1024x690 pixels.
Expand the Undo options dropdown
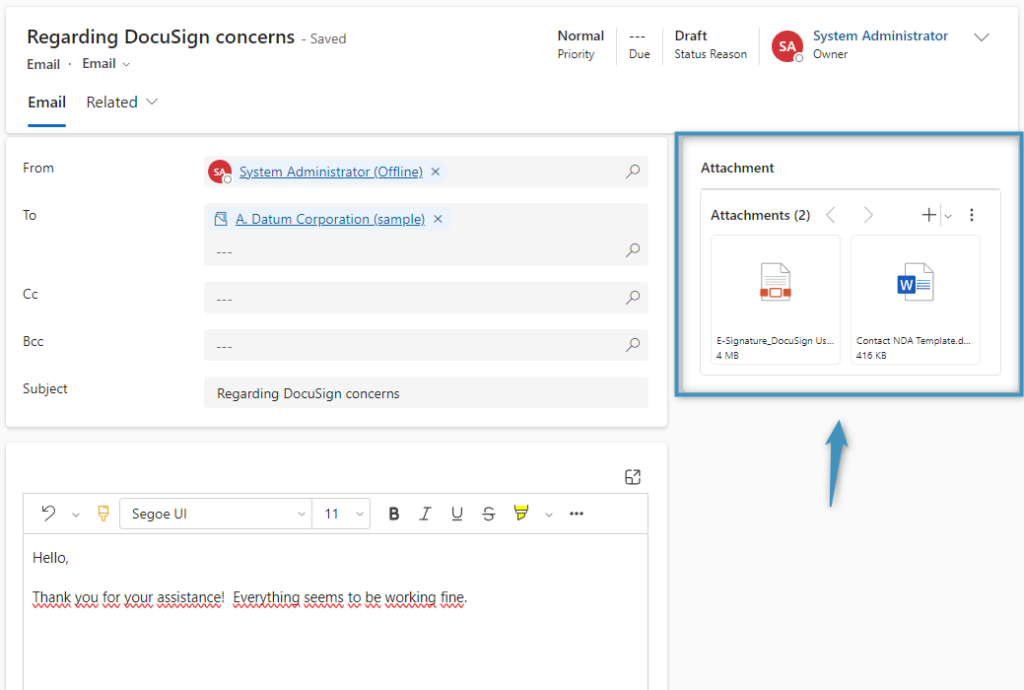pos(76,514)
